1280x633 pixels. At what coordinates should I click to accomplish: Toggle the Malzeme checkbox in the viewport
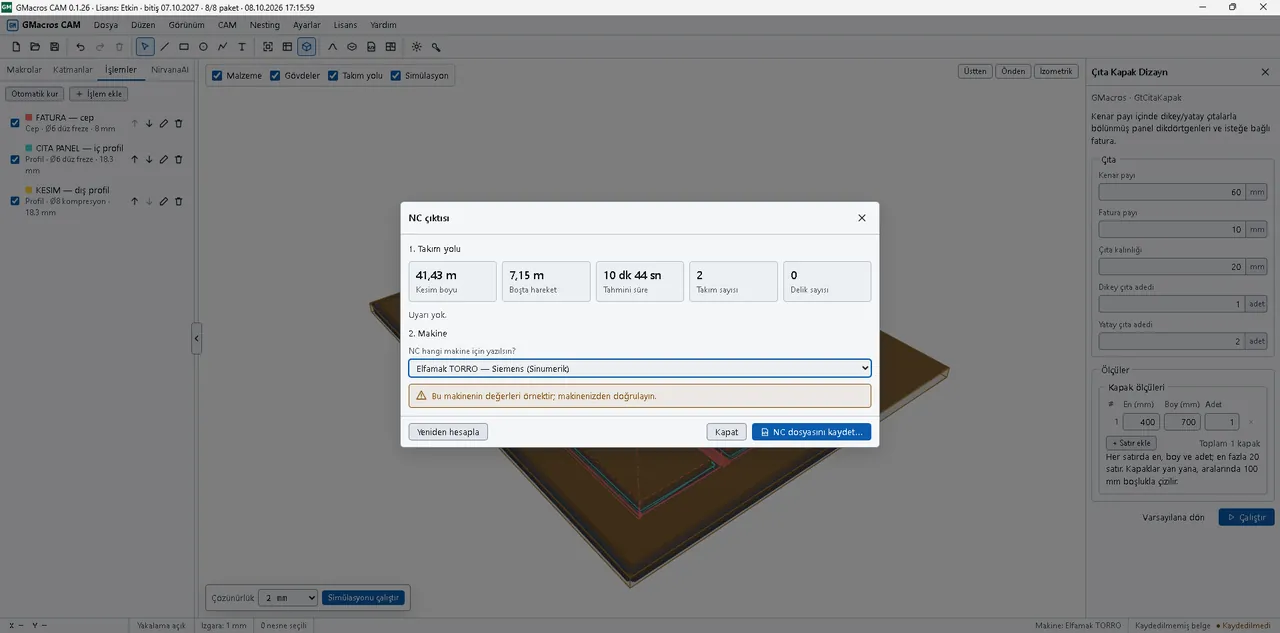tap(217, 76)
